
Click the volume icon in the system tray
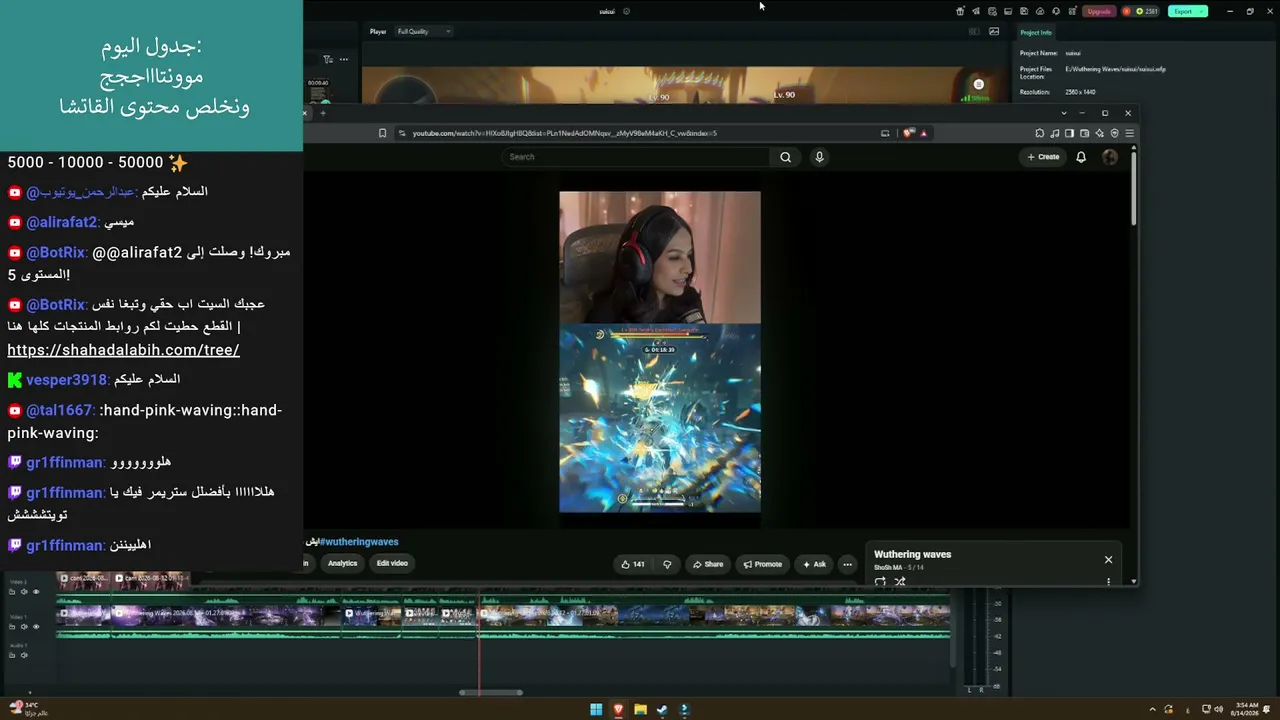pyautogui.click(x=1218, y=709)
